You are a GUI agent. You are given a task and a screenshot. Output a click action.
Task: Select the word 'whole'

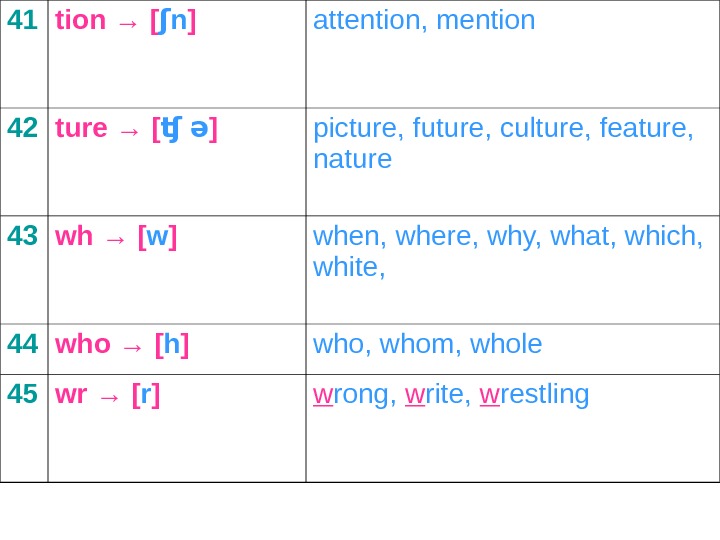506,344
